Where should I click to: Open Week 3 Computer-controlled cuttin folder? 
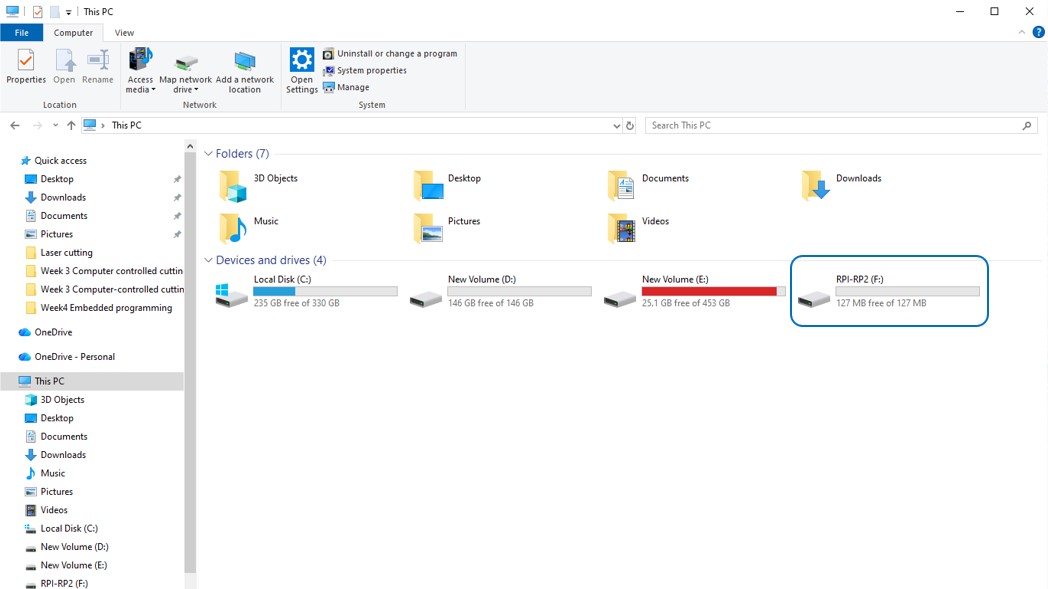point(112,289)
